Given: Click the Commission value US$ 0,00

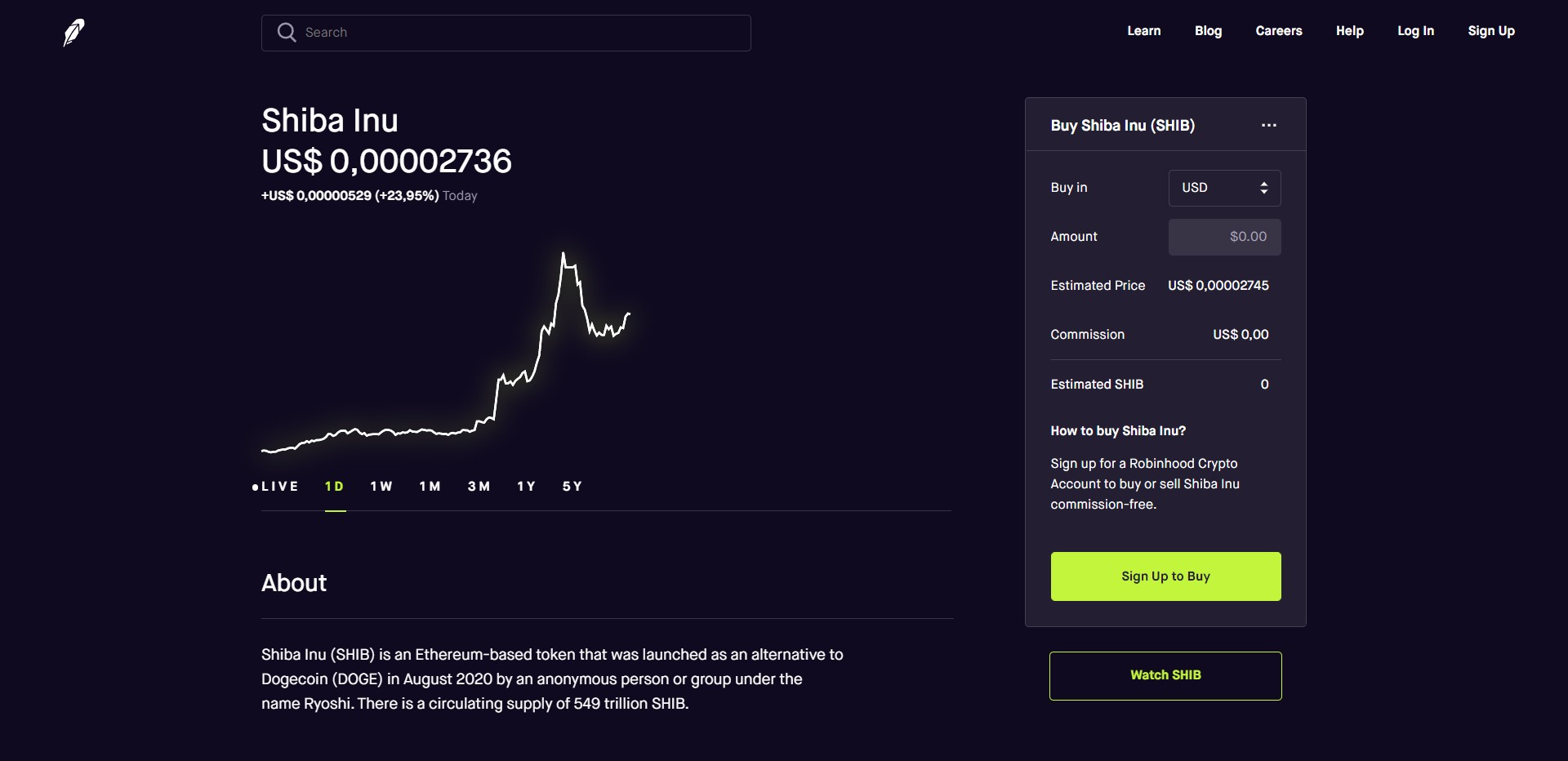Looking at the screenshot, I should click(1241, 335).
